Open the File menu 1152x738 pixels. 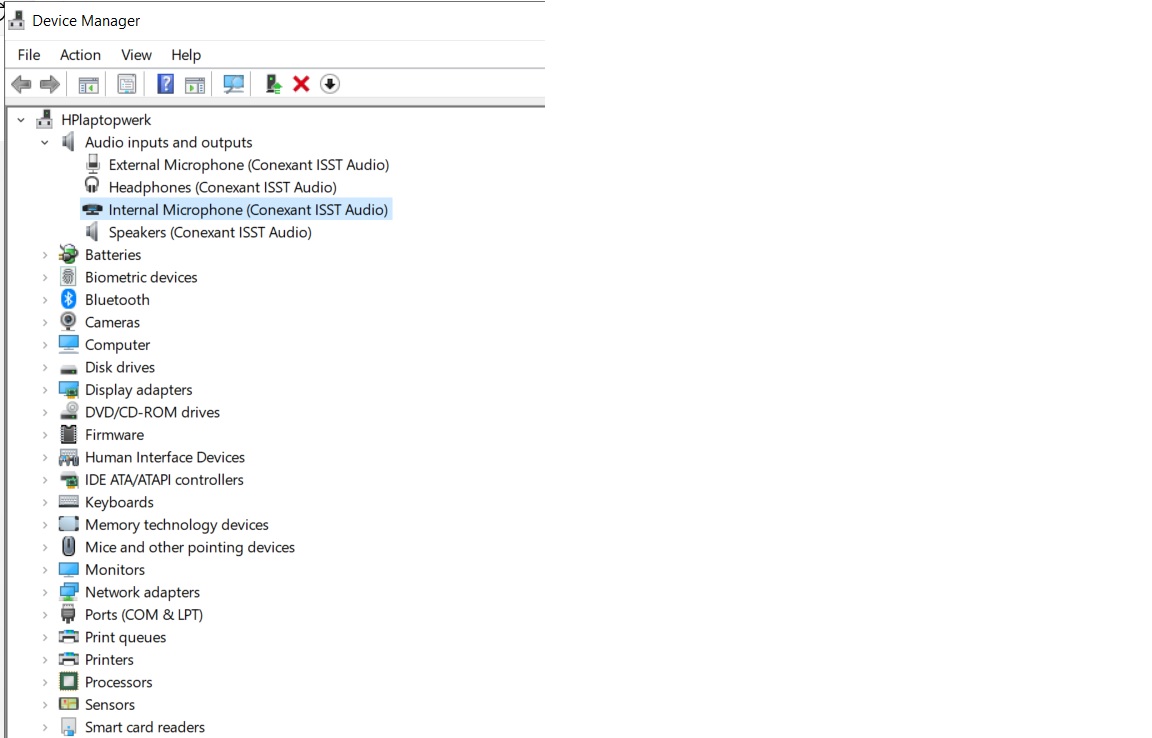pyautogui.click(x=28, y=55)
